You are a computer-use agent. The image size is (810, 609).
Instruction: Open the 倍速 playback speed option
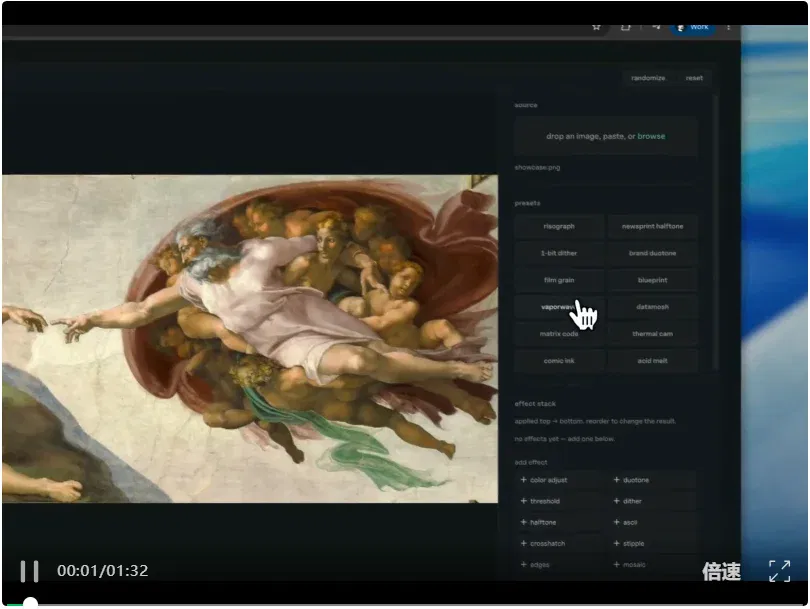tap(721, 572)
